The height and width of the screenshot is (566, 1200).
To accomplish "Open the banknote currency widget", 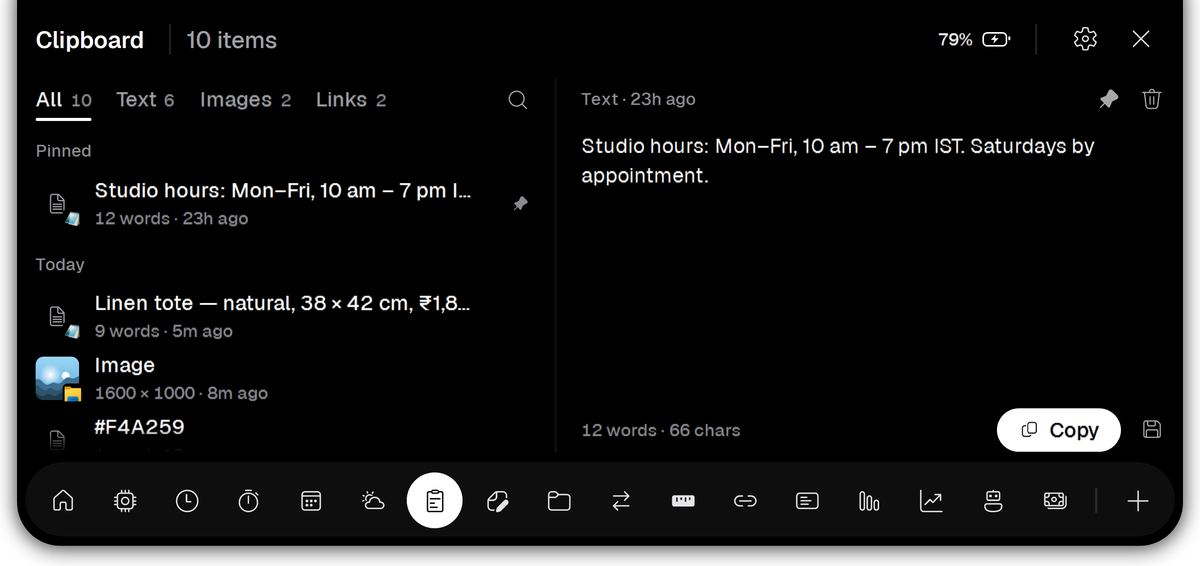I will pyautogui.click(x=1055, y=501).
